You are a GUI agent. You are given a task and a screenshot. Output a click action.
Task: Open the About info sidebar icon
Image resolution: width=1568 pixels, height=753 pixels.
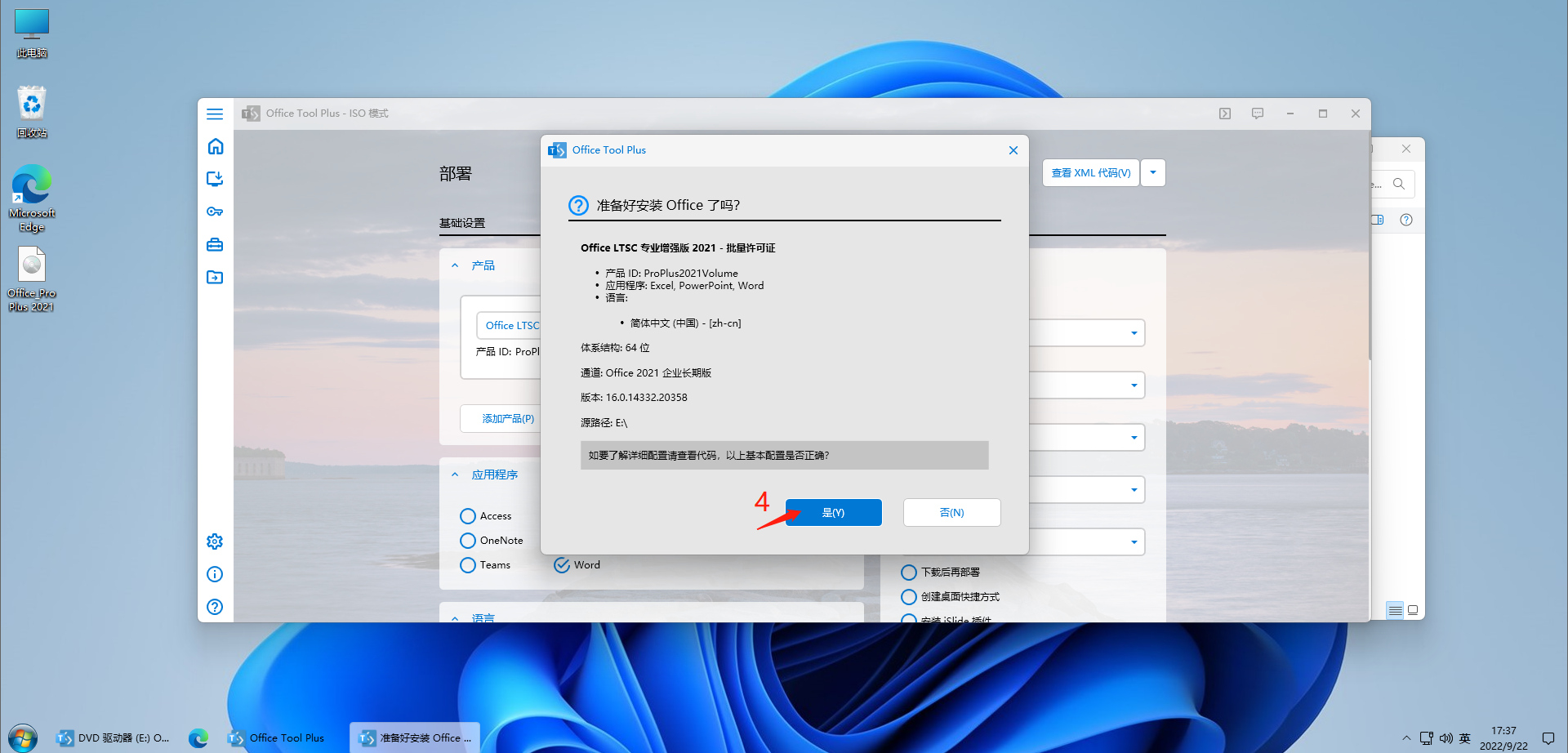[215, 574]
